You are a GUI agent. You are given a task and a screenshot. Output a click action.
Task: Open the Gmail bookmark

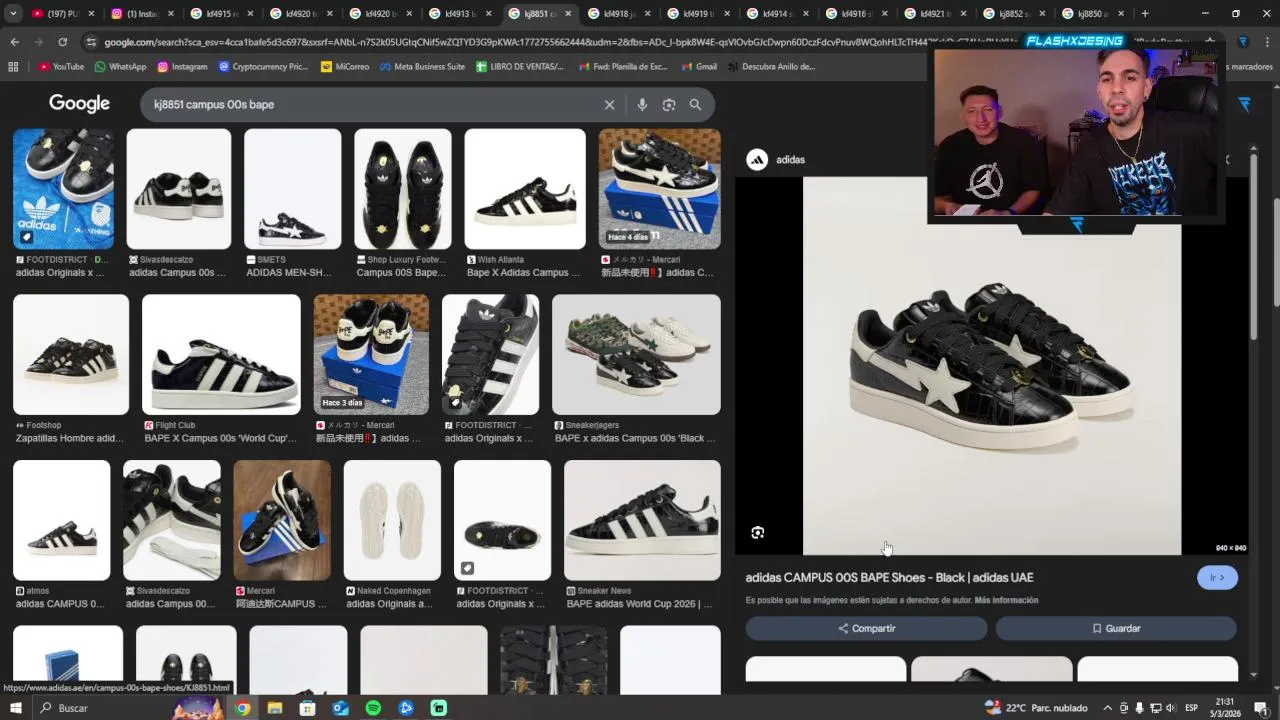[699, 67]
